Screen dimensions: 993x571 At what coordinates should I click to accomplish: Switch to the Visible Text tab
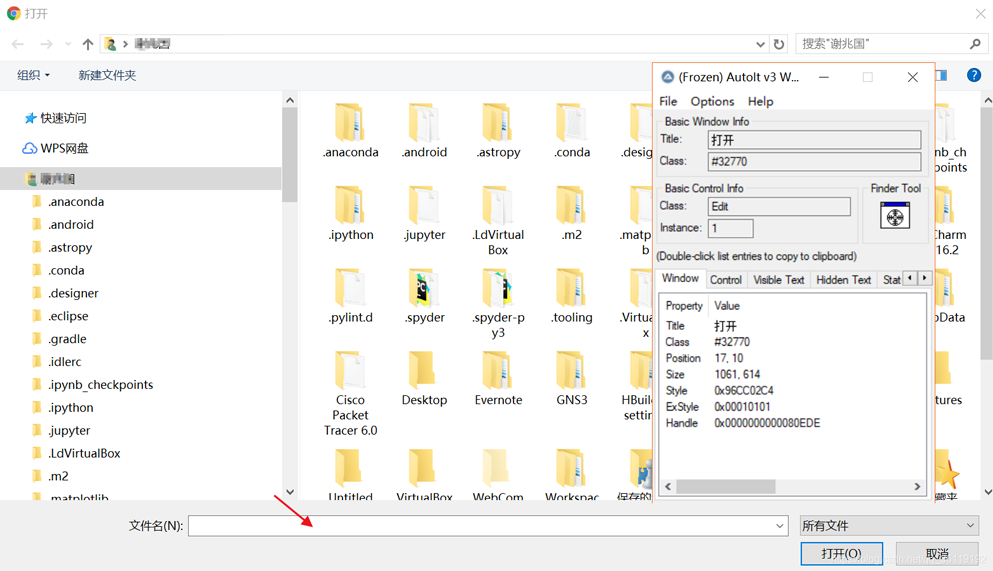pos(778,280)
